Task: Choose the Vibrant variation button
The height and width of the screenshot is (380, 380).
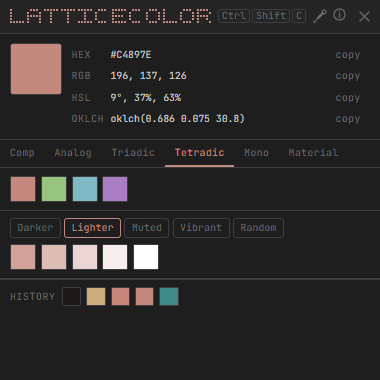Action: [201, 228]
